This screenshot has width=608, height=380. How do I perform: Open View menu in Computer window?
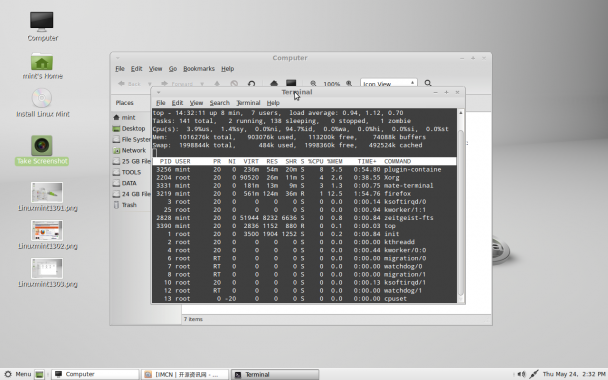coord(155,69)
